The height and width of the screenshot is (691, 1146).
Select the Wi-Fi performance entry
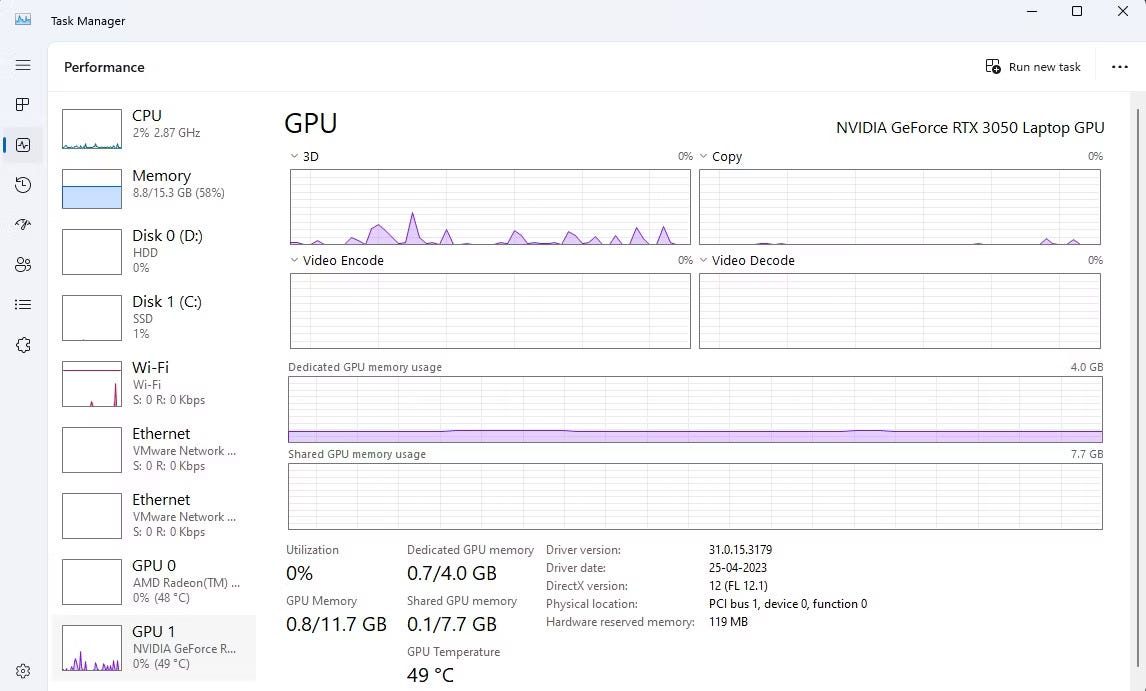click(x=155, y=383)
